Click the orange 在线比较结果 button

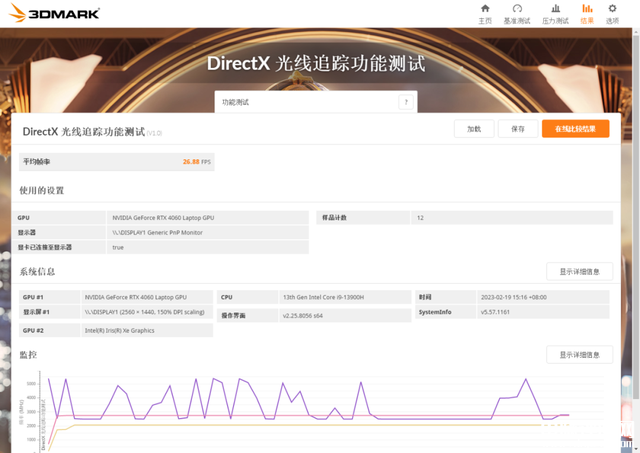[576, 129]
